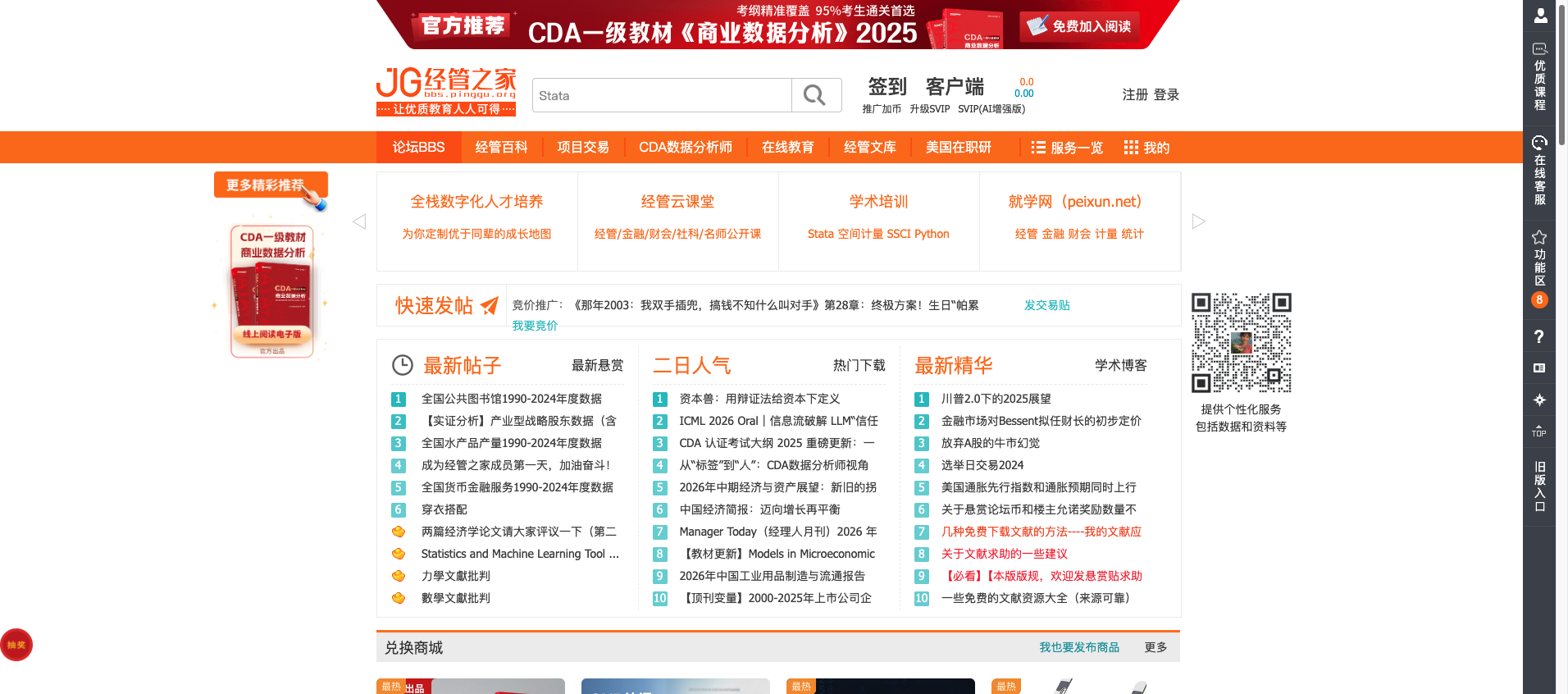The image size is (1568, 694).
Task: Open 经管云课堂 card
Action: [x=677, y=221]
